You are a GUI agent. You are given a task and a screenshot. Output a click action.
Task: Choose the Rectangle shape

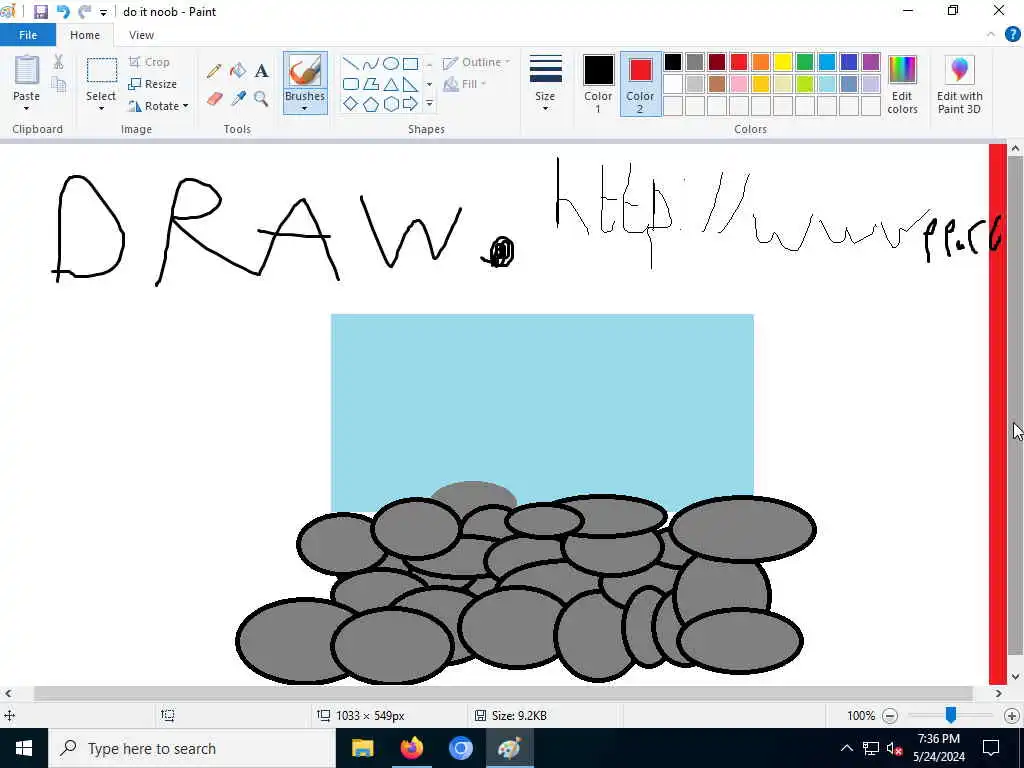coord(410,63)
